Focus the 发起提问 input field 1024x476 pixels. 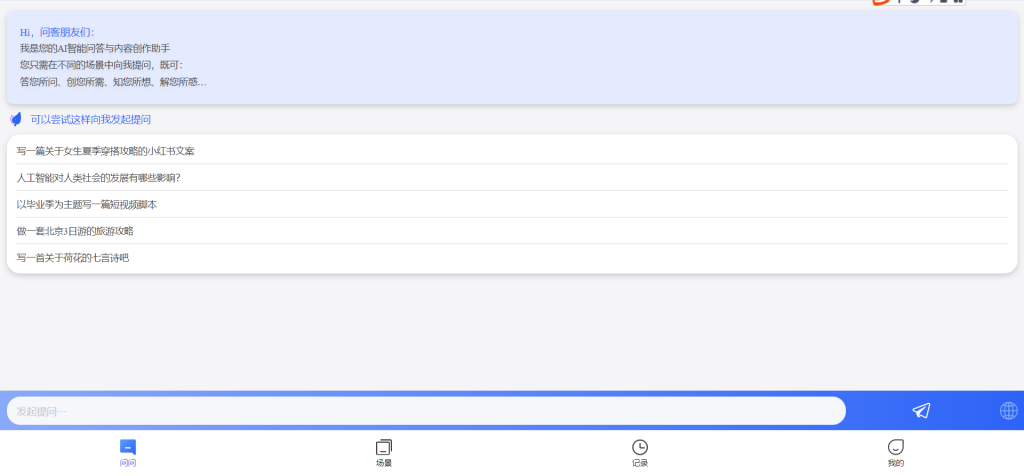pos(426,411)
